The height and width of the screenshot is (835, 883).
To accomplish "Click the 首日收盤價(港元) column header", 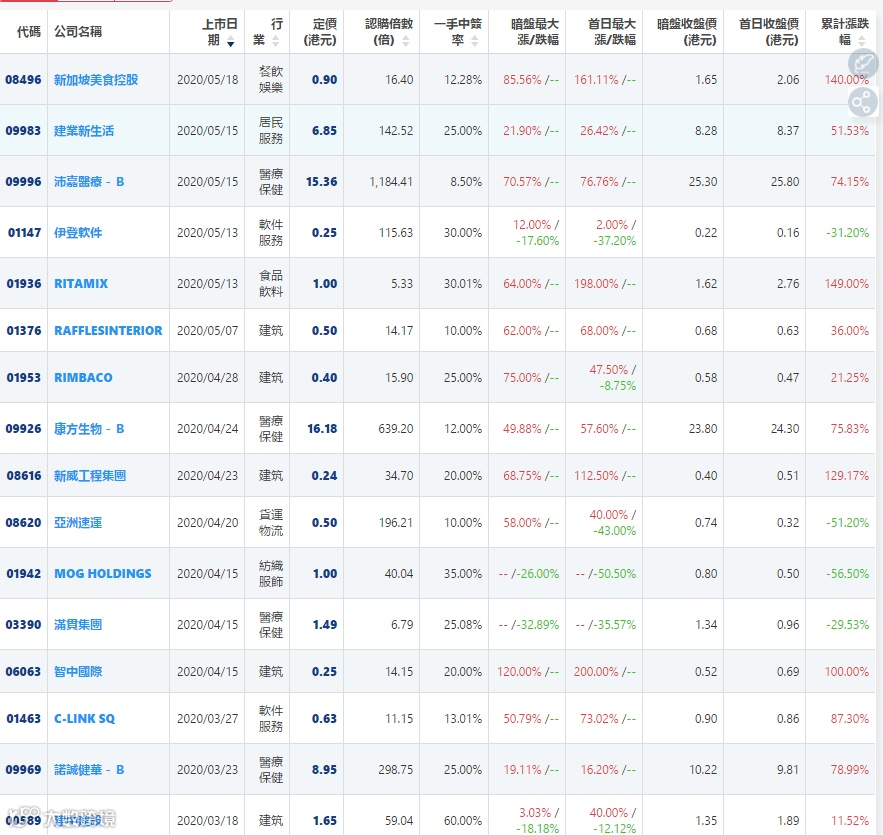I will [769, 32].
